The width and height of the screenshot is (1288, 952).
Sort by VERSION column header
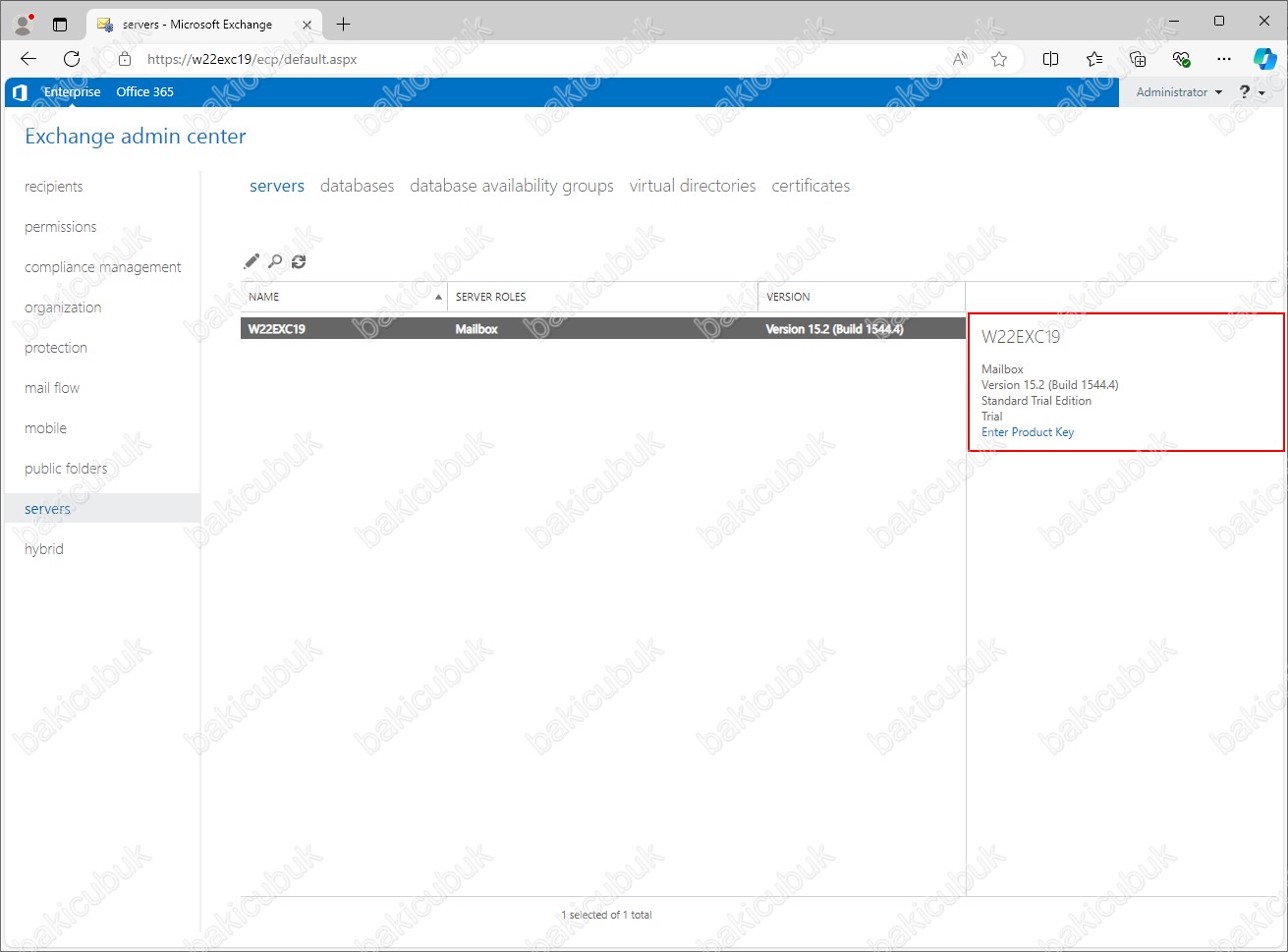(x=862, y=297)
